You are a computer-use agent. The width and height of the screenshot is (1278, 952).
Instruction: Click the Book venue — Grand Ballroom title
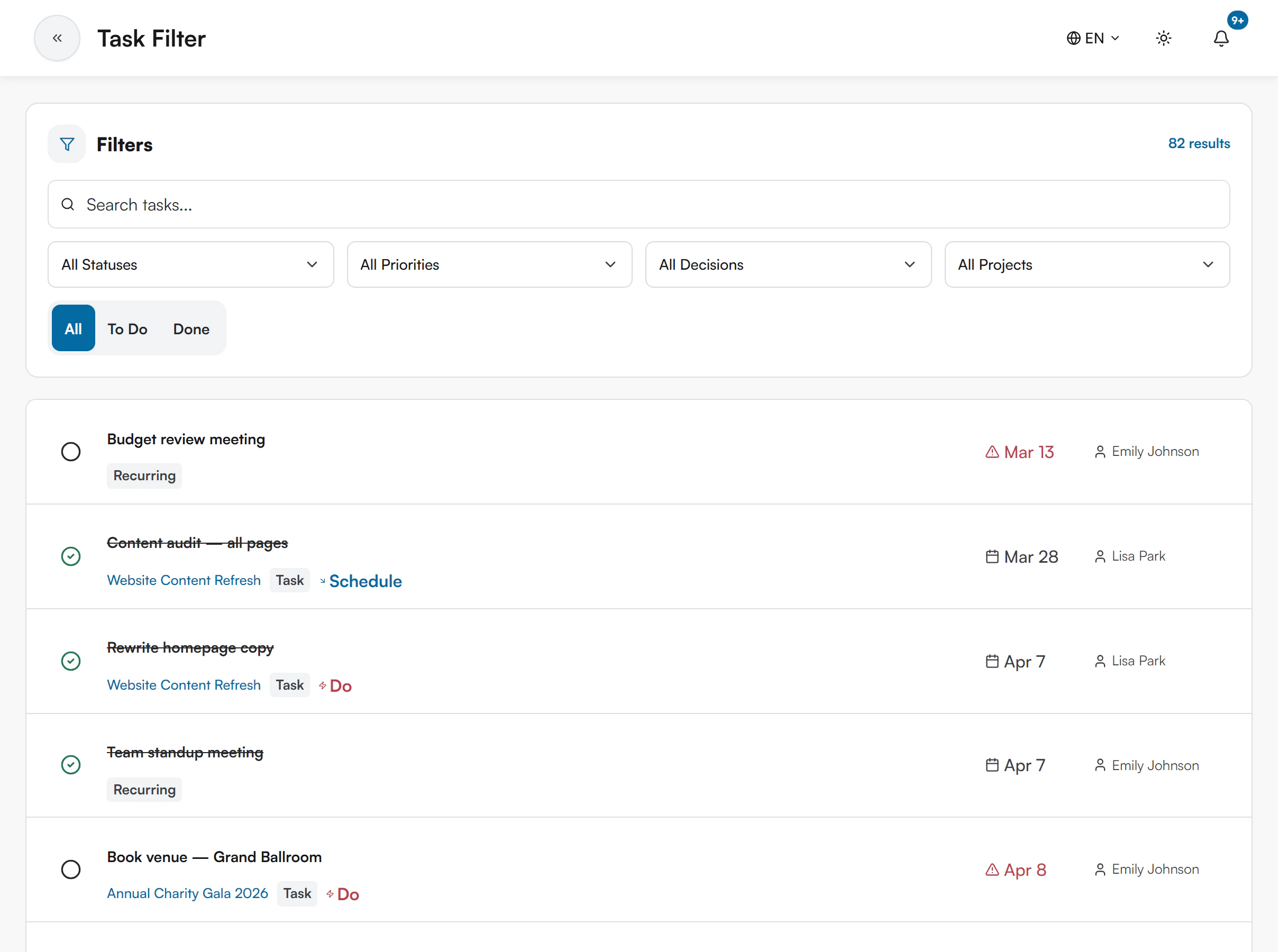[214, 857]
